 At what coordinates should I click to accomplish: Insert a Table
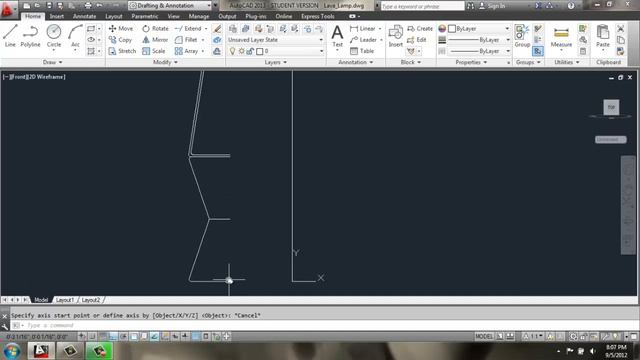[362, 51]
